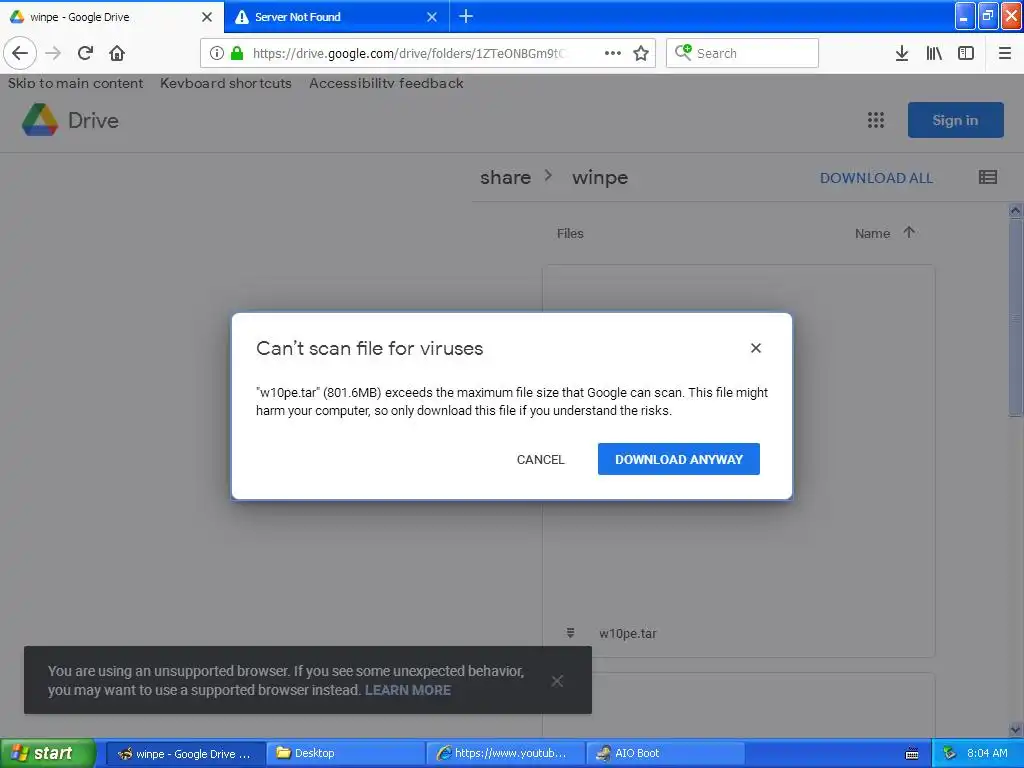The image size is (1024, 768).
Task: Reload the current page
Action: (85, 53)
